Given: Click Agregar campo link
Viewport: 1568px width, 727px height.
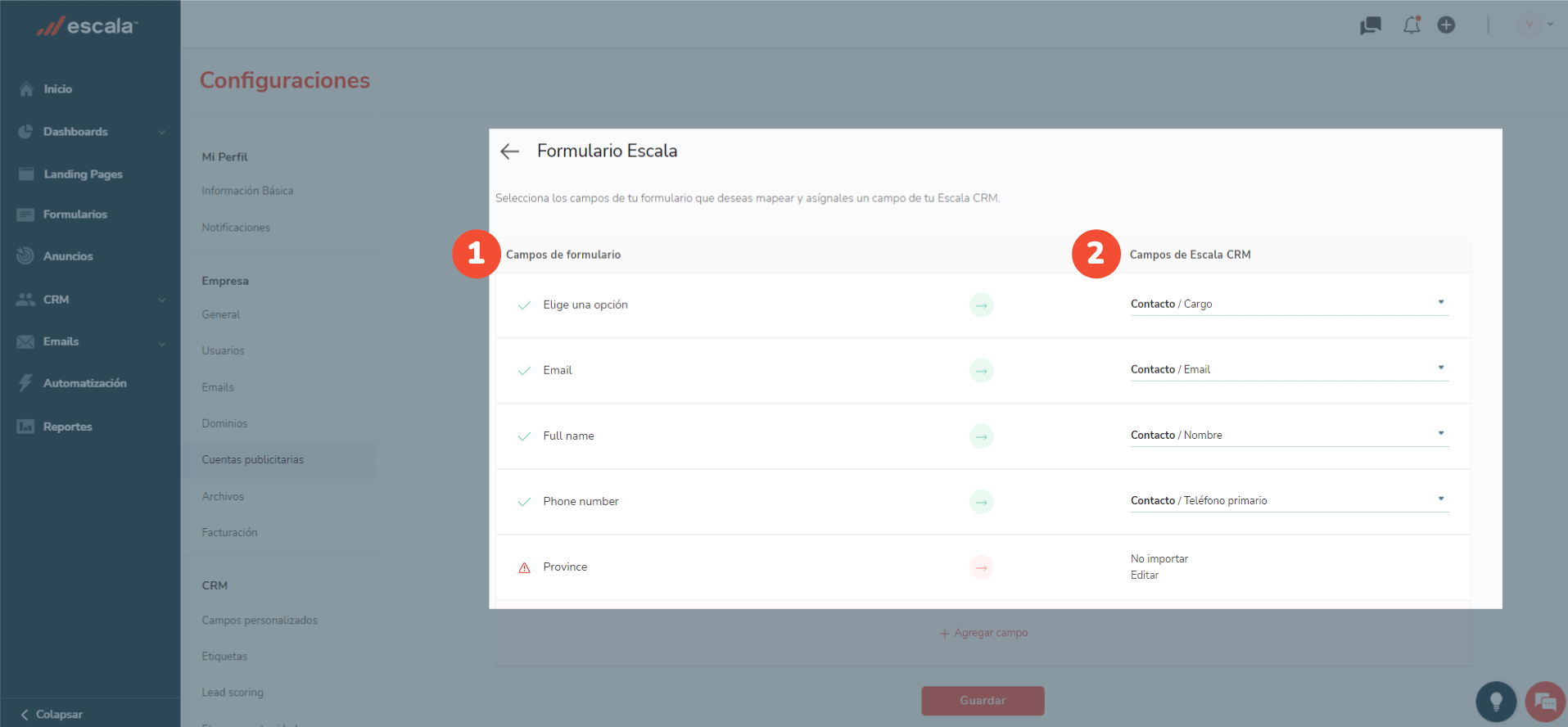Looking at the screenshot, I should click(983, 633).
